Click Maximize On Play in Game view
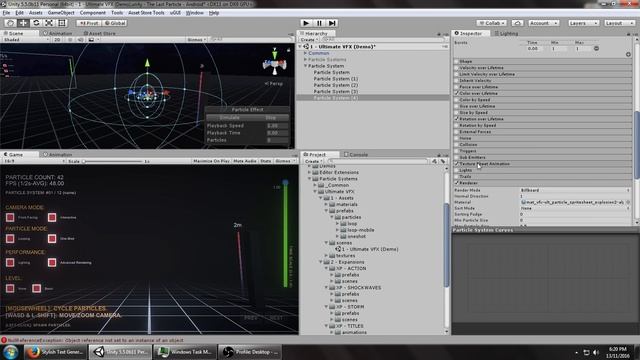The height and width of the screenshot is (360, 640). point(211,161)
